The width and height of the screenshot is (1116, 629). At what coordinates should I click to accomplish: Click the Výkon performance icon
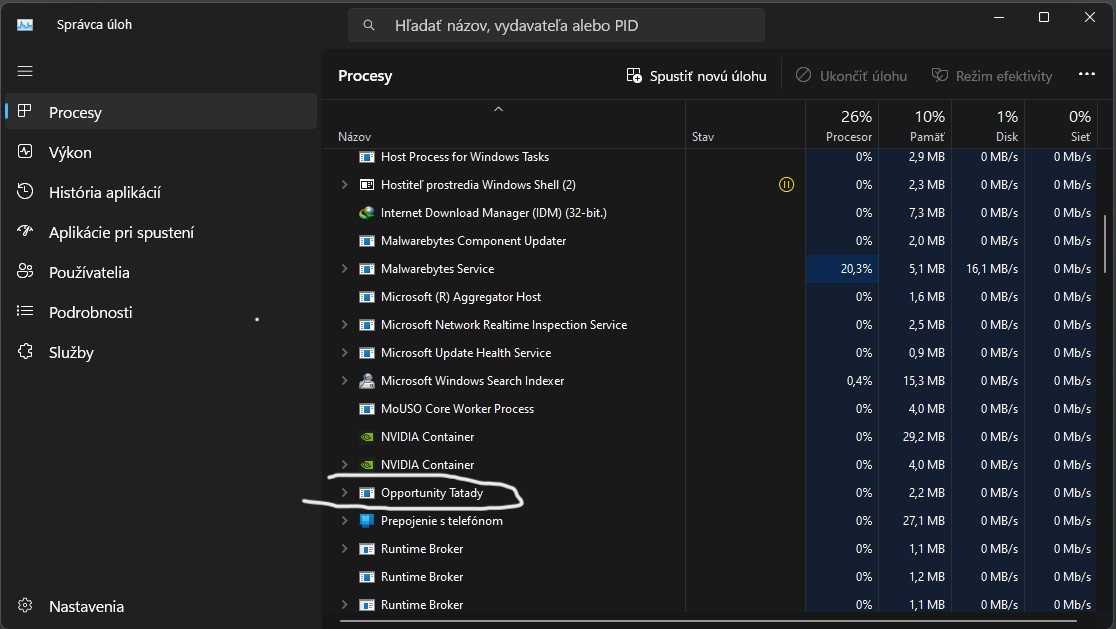tap(25, 152)
